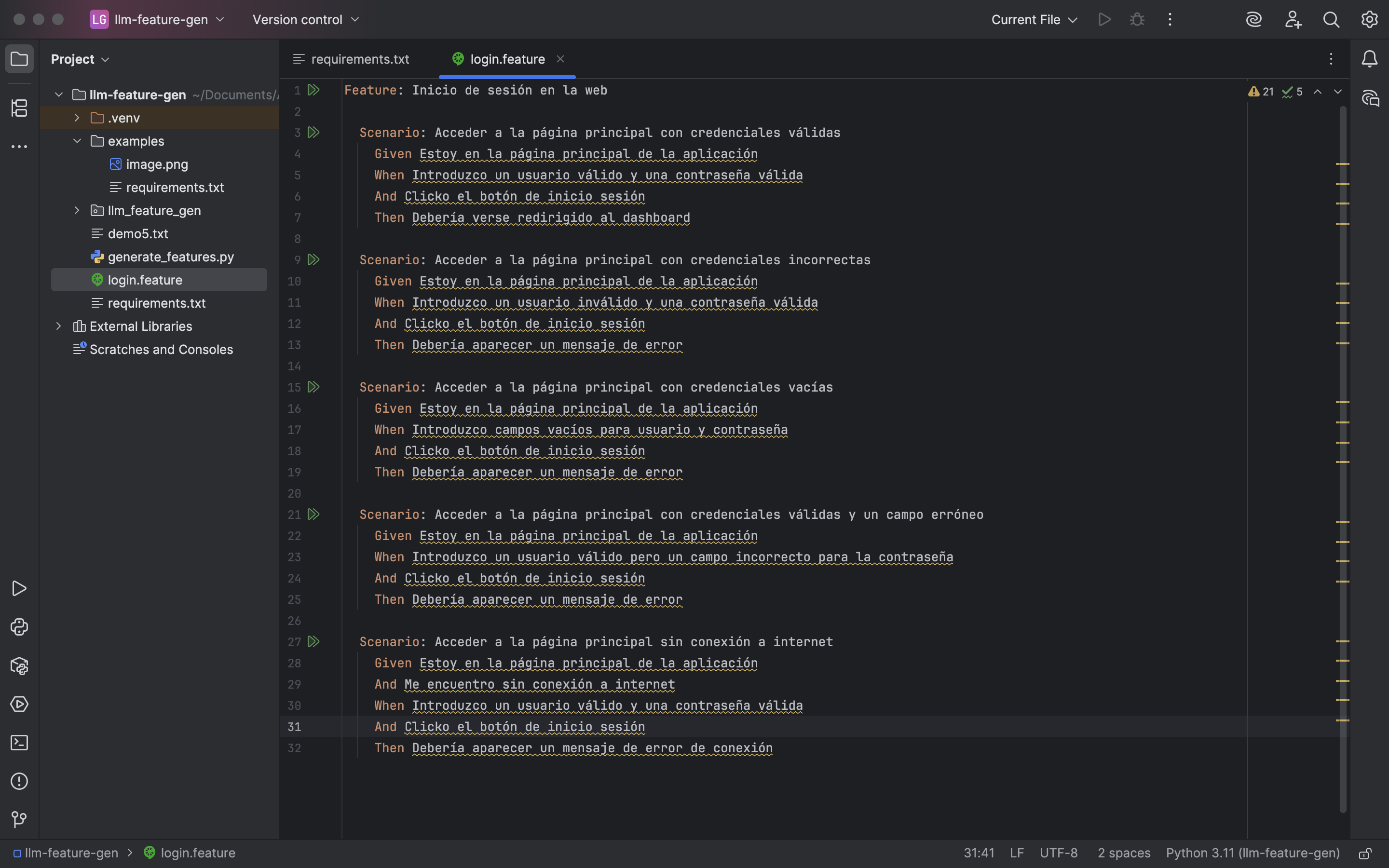Open the Problems tool window
The height and width of the screenshot is (868, 1389).
tap(19, 781)
